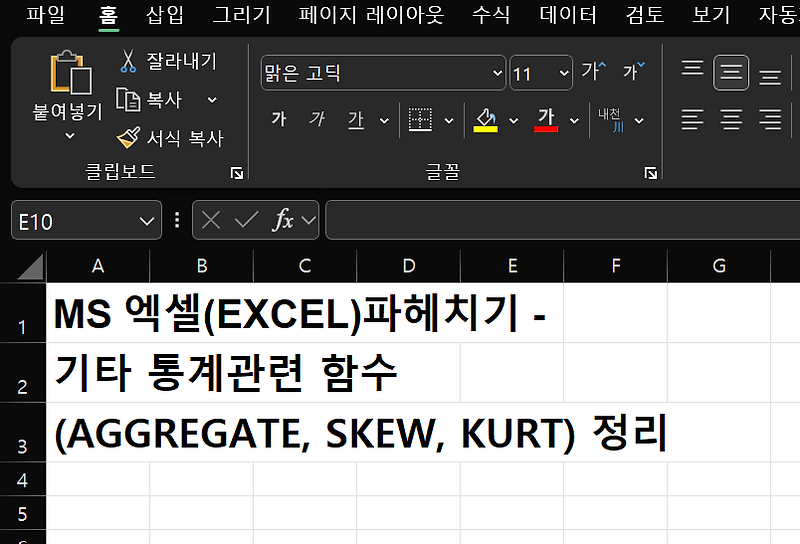The height and width of the screenshot is (544, 800).
Task: Click the phonetic guide 내천 icon
Action: 611,120
